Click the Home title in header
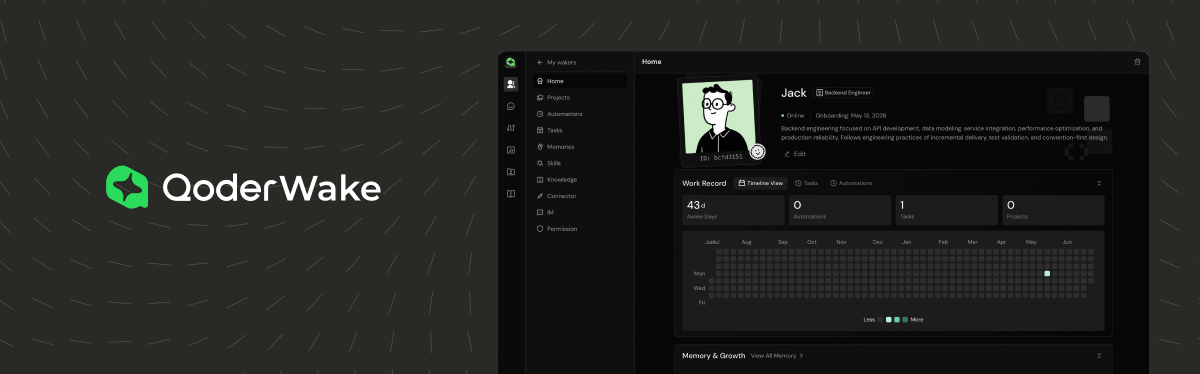This screenshot has height=374, width=1200. [651, 62]
